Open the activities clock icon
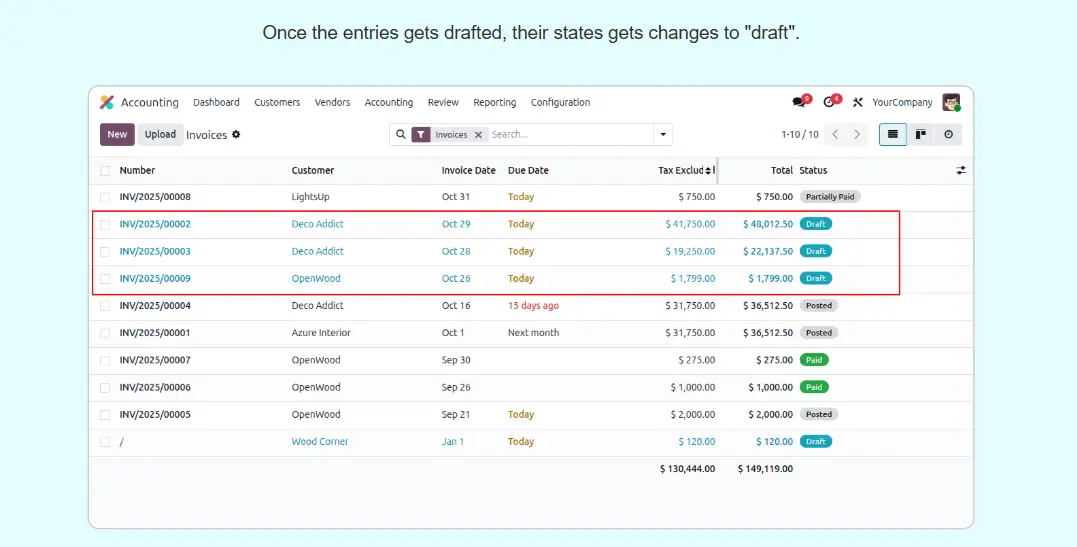 [829, 102]
